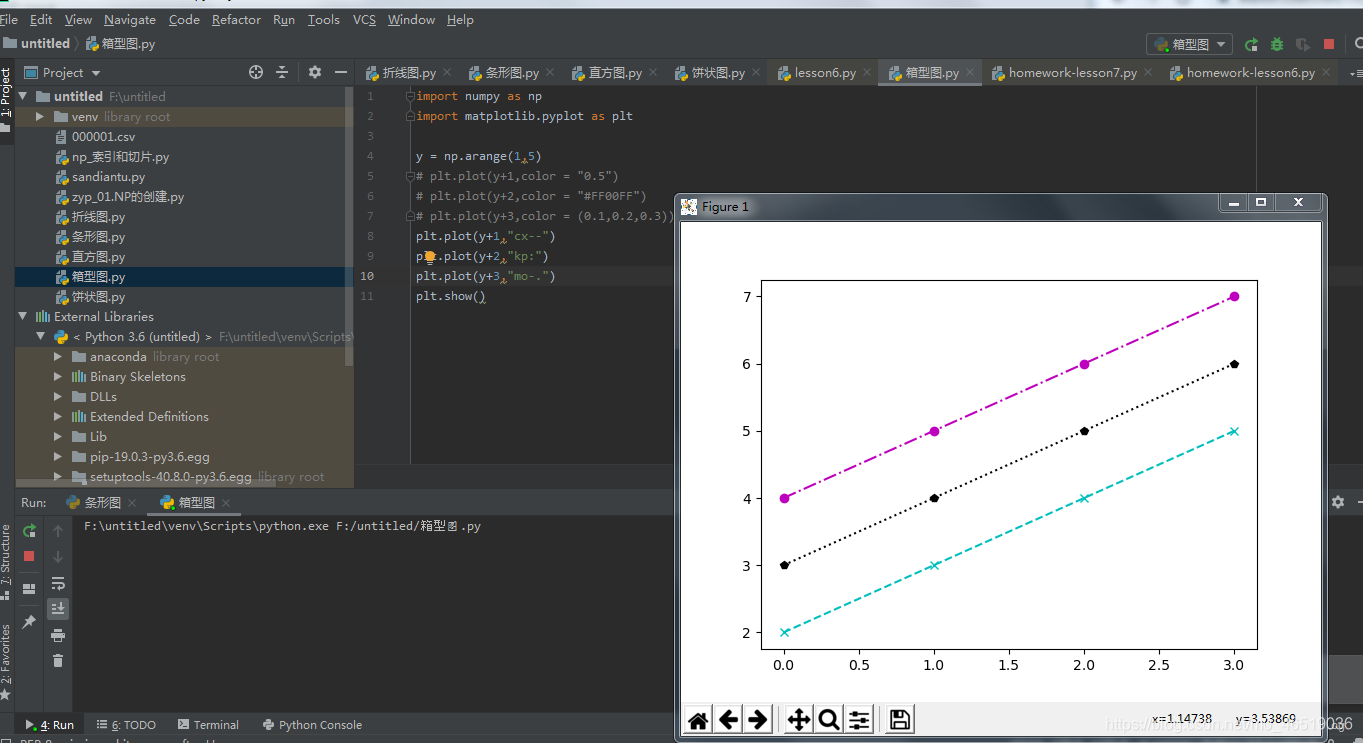The width and height of the screenshot is (1363, 743).
Task: Rerun the script with the green Run panel icon
Action: [29, 531]
